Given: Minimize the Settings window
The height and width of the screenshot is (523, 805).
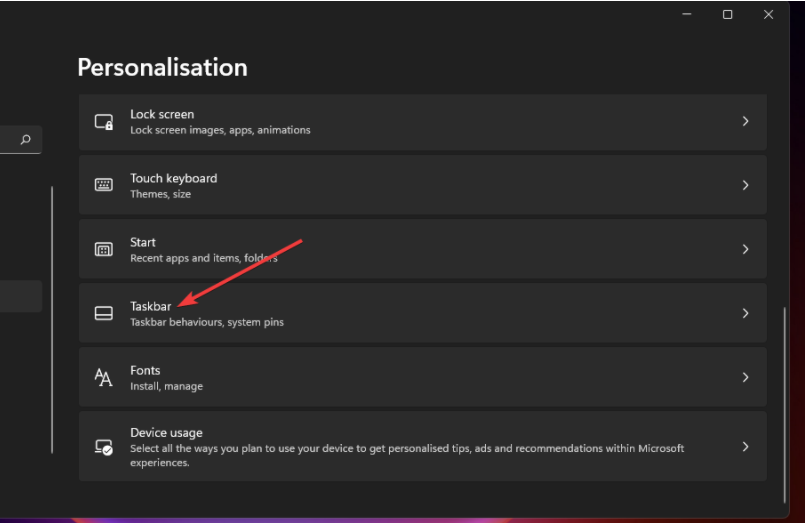Looking at the screenshot, I should (687, 14).
